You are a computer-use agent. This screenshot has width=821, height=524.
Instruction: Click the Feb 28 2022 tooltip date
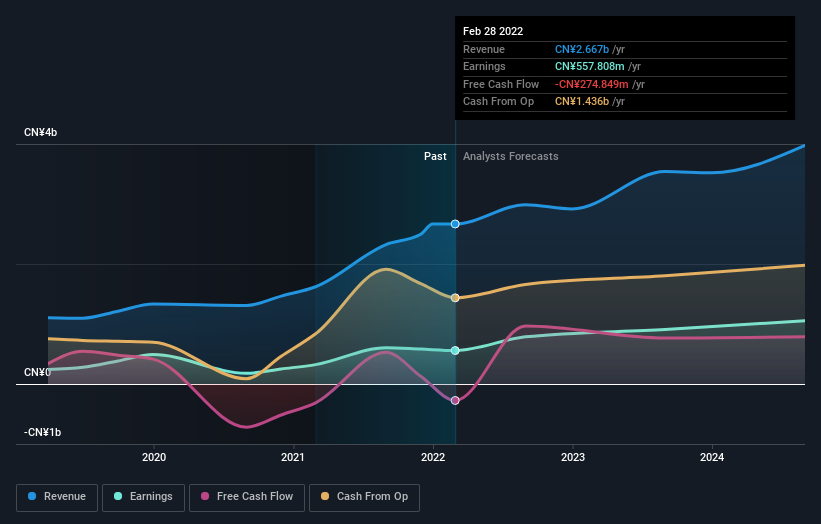tap(493, 31)
